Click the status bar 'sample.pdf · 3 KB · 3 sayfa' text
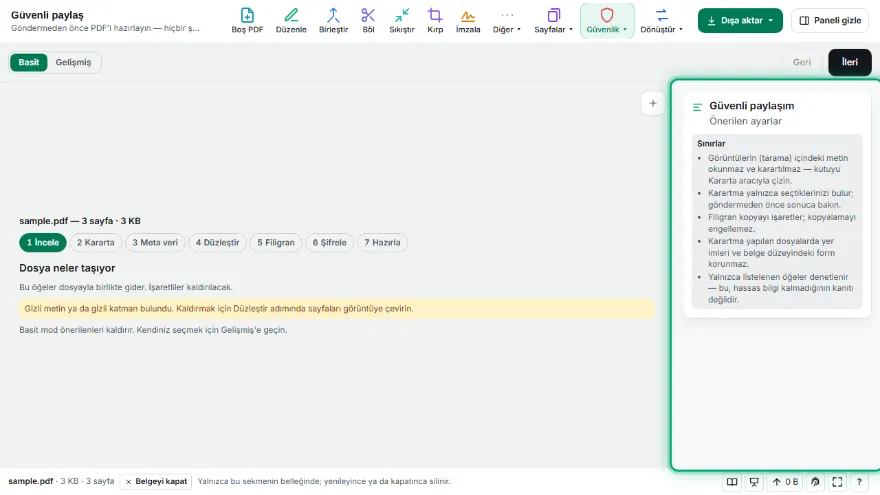Image resolution: width=880 pixels, height=495 pixels. [x=61, y=482]
